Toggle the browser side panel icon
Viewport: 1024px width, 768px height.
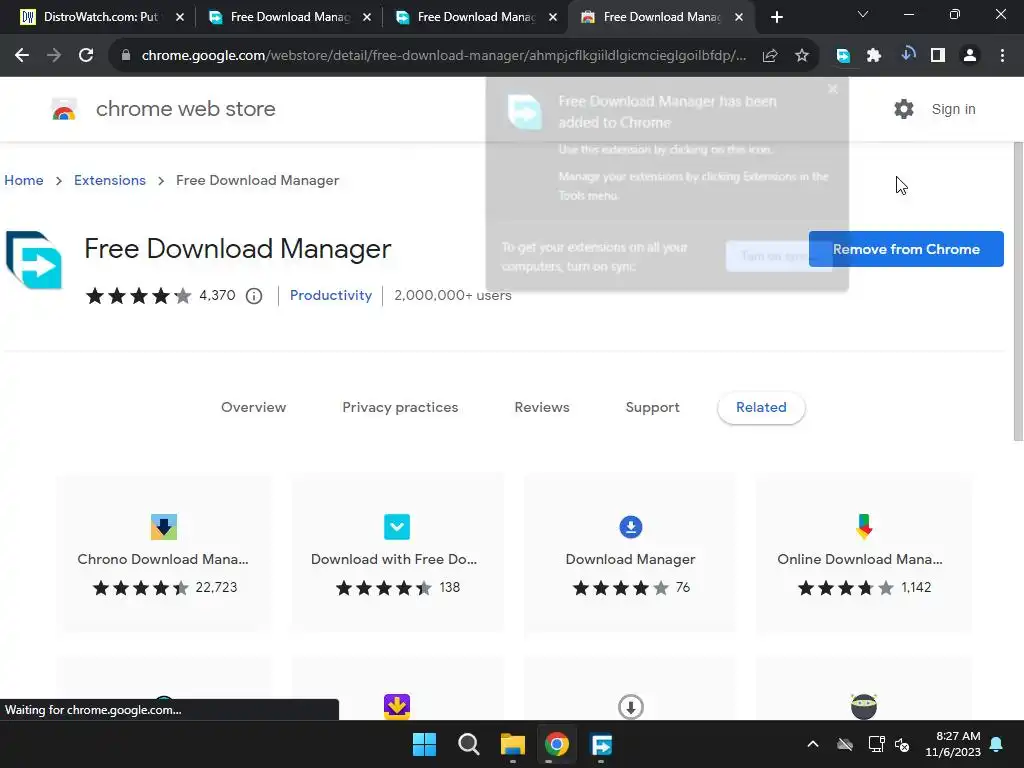coord(938,56)
